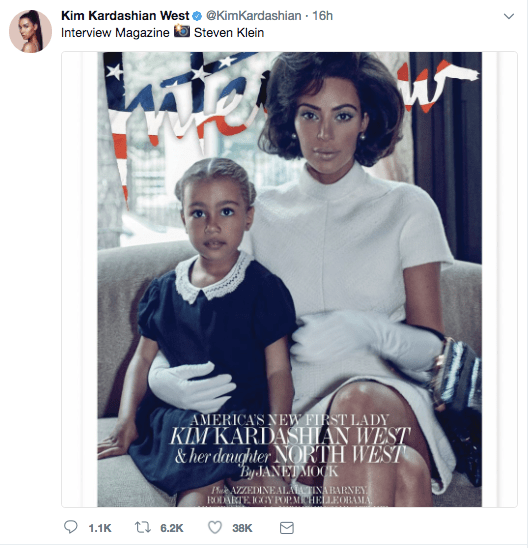Click the blue verified badge

click(197, 16)
